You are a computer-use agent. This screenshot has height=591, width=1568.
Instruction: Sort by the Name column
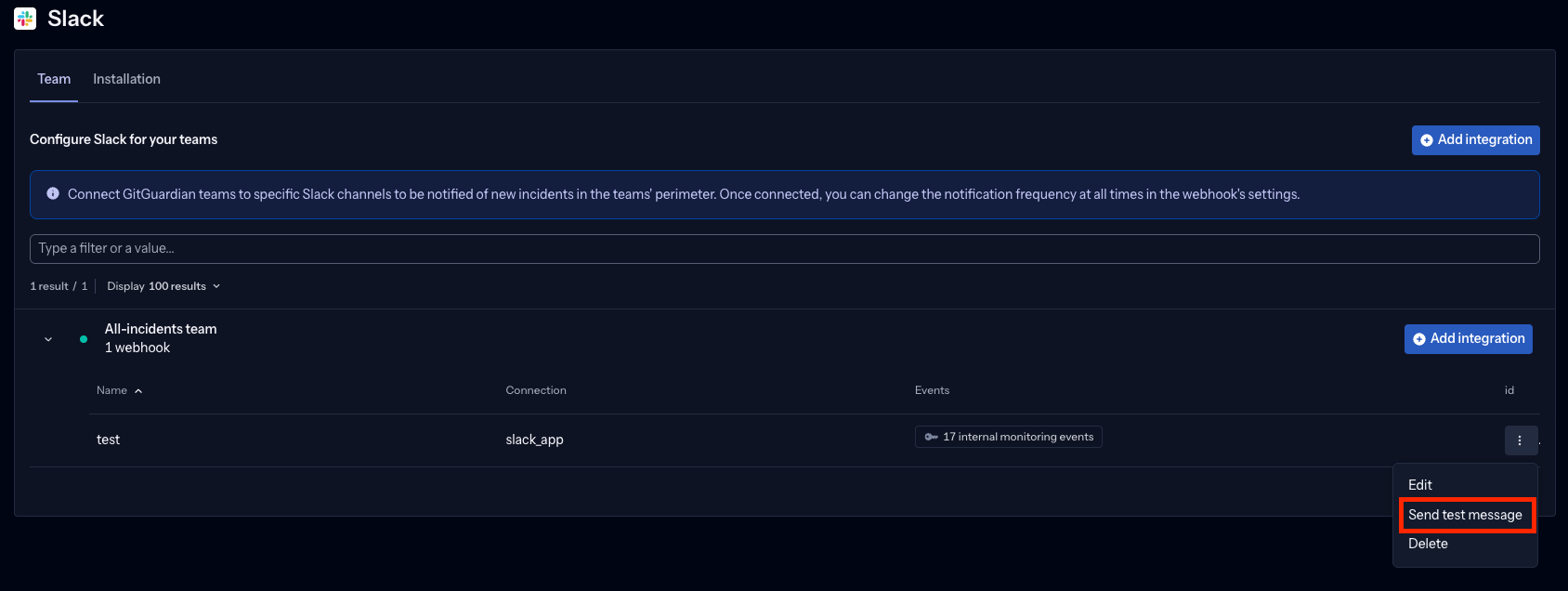click(119, 390)
